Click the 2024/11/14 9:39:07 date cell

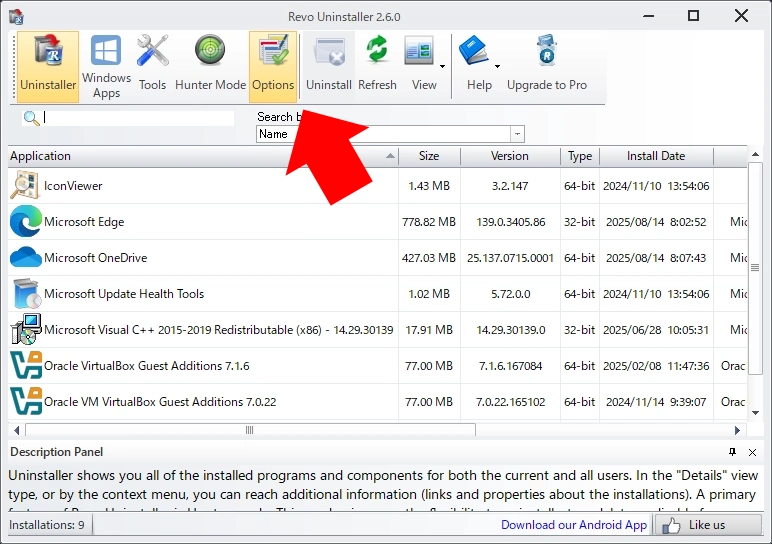pyautogui.click(x=656, y=402)
